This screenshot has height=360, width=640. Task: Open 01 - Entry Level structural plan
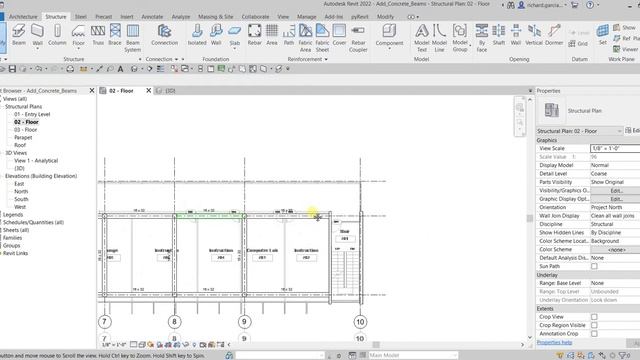(x=32, y=114)
